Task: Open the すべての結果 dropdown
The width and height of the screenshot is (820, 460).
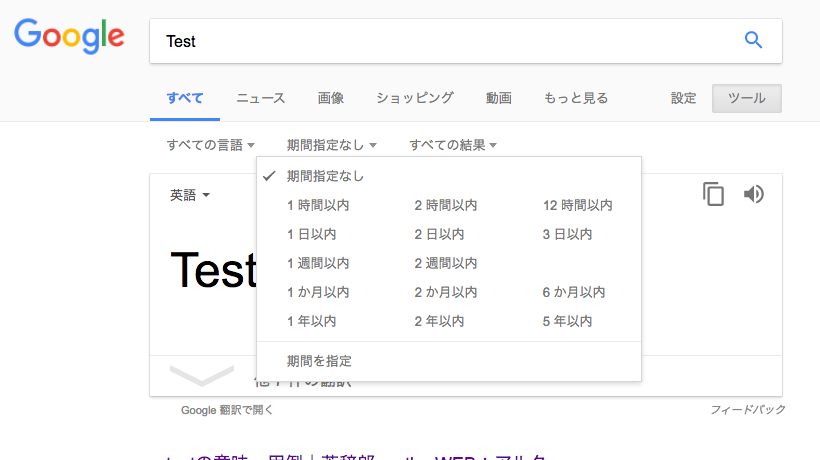Action: tap(452, 145)
